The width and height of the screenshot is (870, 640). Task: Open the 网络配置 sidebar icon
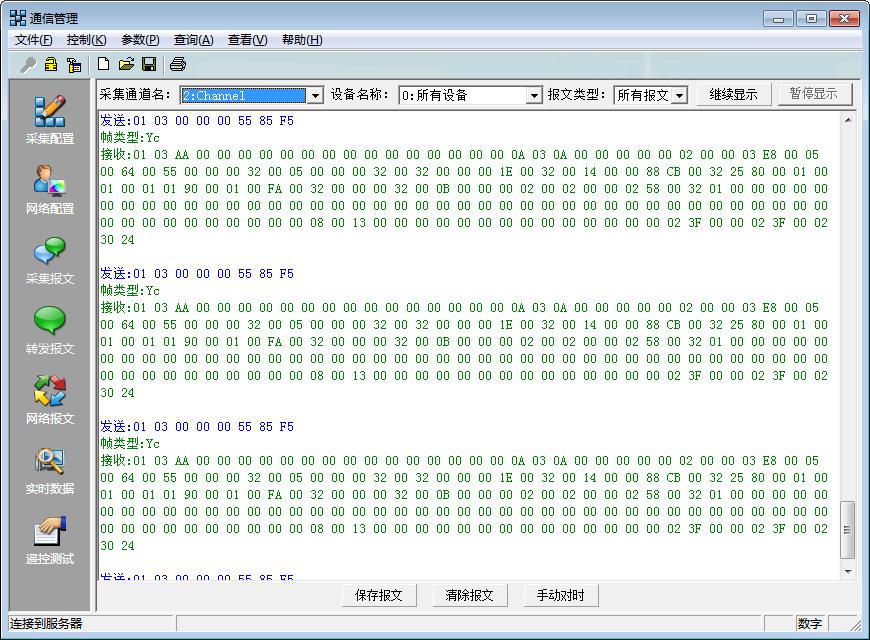point(50,181)
